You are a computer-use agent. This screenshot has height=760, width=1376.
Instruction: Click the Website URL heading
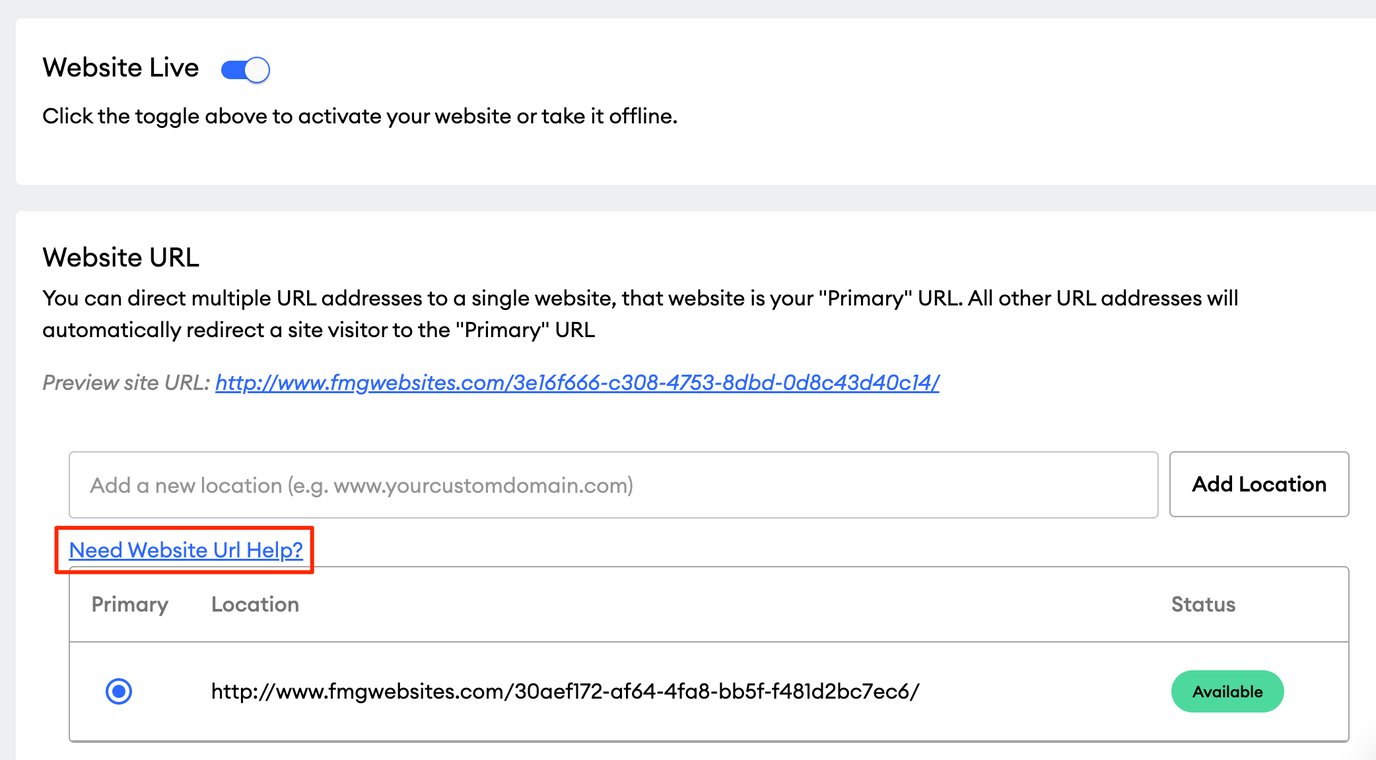pos(121,257)
